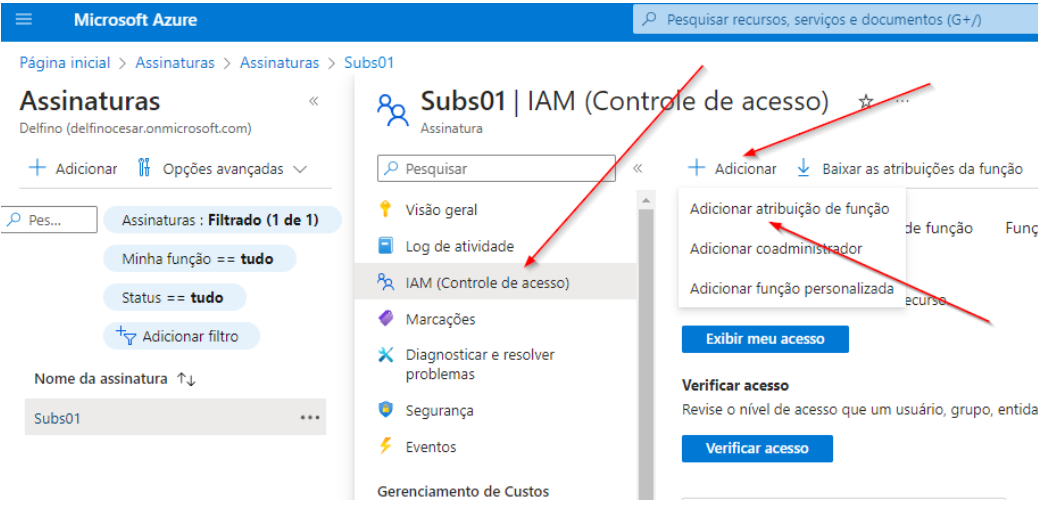Favorite Subs01 with the star icon
The height and width of the screenshot is (507, 1038).
pos(865,101)
